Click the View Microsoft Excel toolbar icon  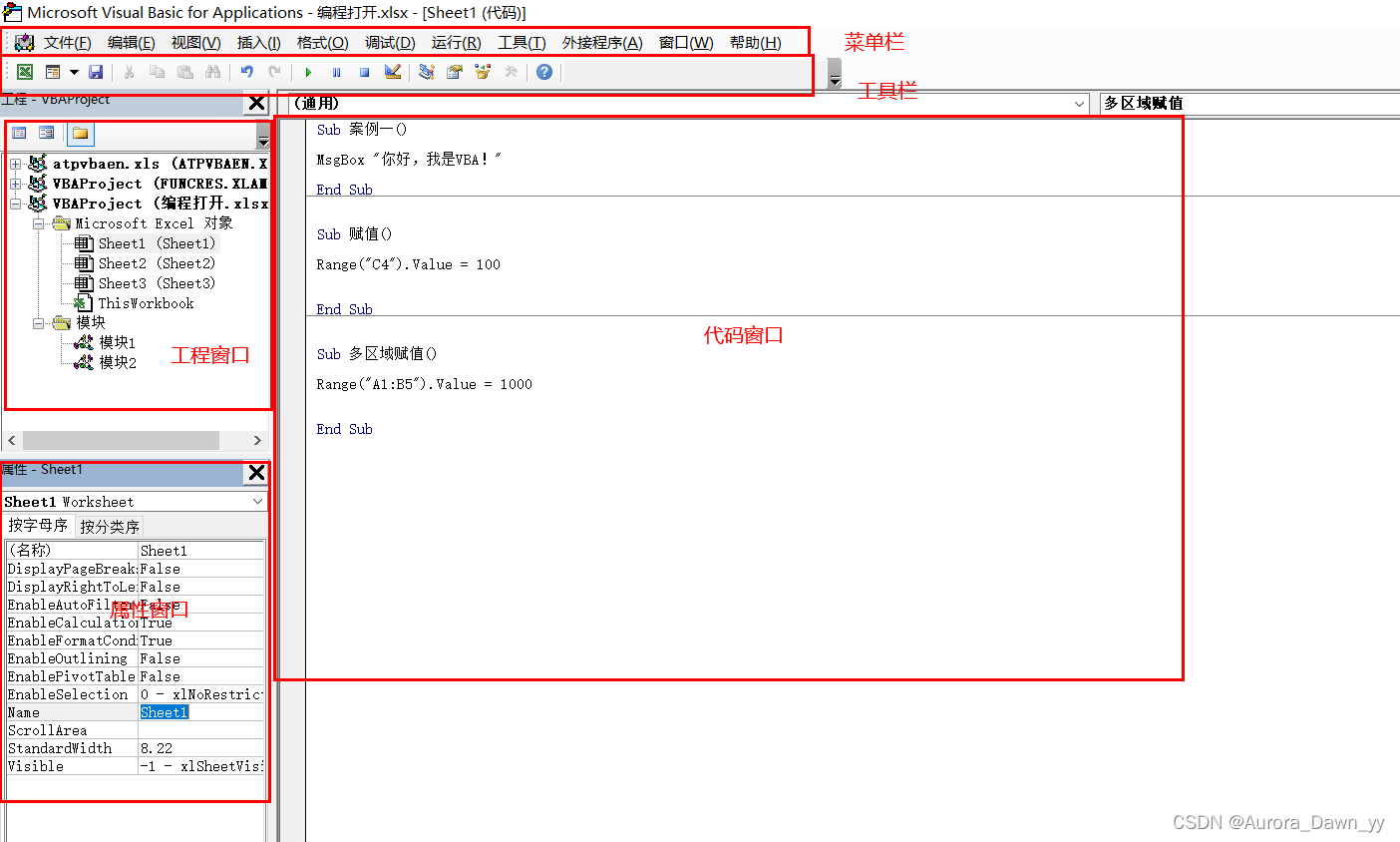(x=25, y=72)
